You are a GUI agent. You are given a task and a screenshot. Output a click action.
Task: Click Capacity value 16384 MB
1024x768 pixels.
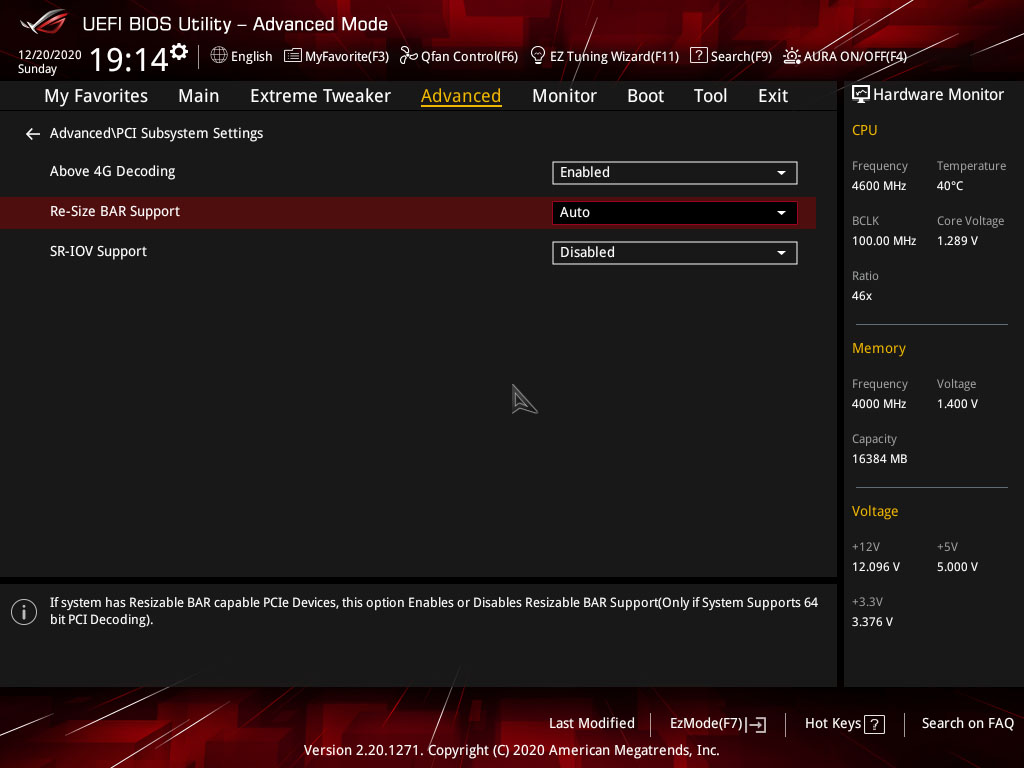tap(879, 459)
